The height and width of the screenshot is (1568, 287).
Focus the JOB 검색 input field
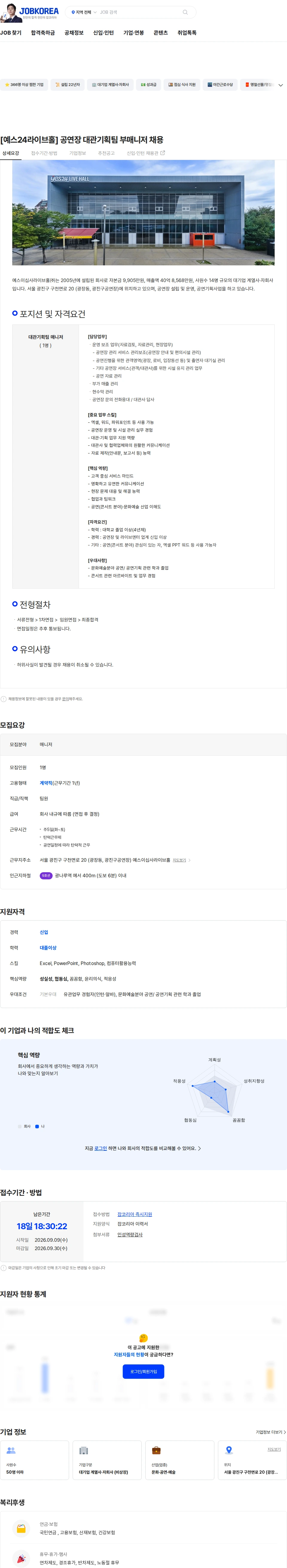(139, 12)
